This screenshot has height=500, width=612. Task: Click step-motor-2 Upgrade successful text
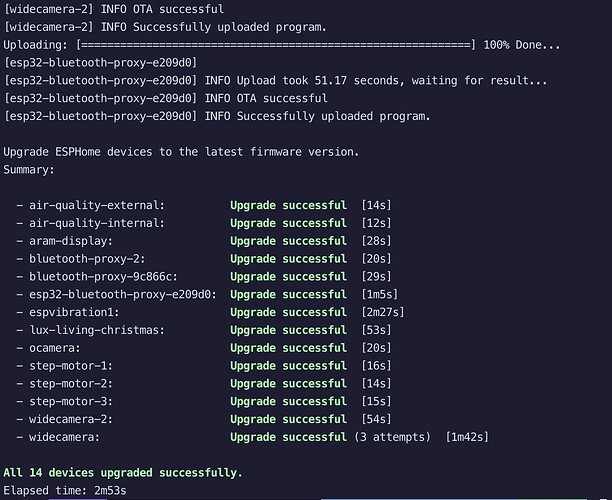(288, 384)
